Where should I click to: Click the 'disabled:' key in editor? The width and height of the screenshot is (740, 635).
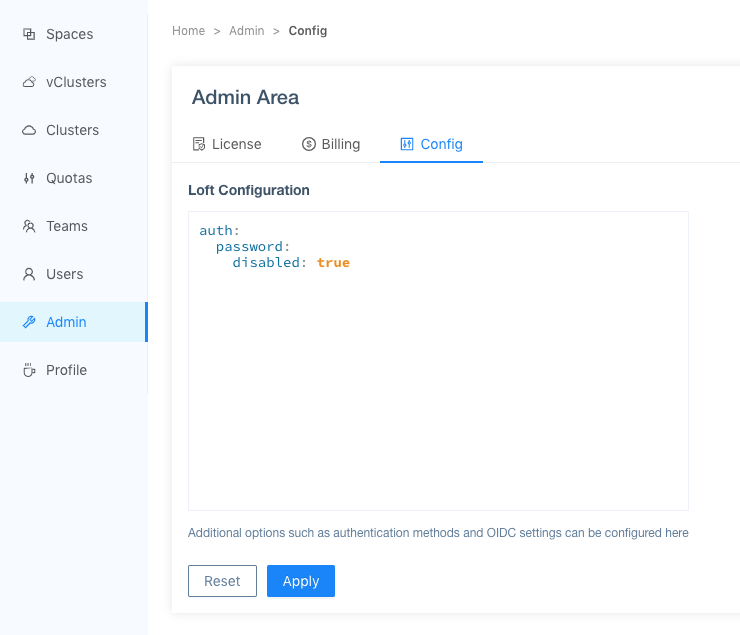[269, 263]
